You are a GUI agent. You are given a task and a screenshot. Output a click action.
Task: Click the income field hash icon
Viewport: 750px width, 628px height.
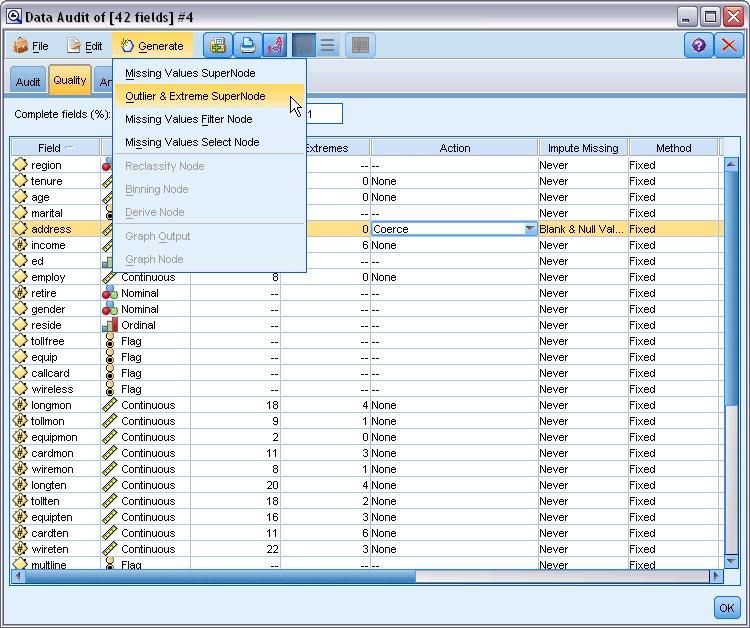pyautogui.click(x=20, y=245)
